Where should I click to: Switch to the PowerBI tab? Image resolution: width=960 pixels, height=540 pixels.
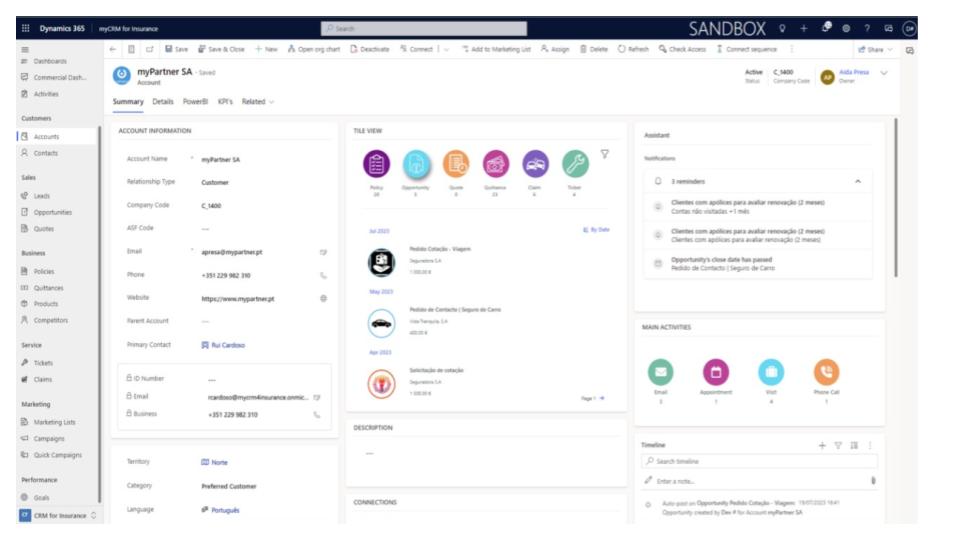(195, 102)
